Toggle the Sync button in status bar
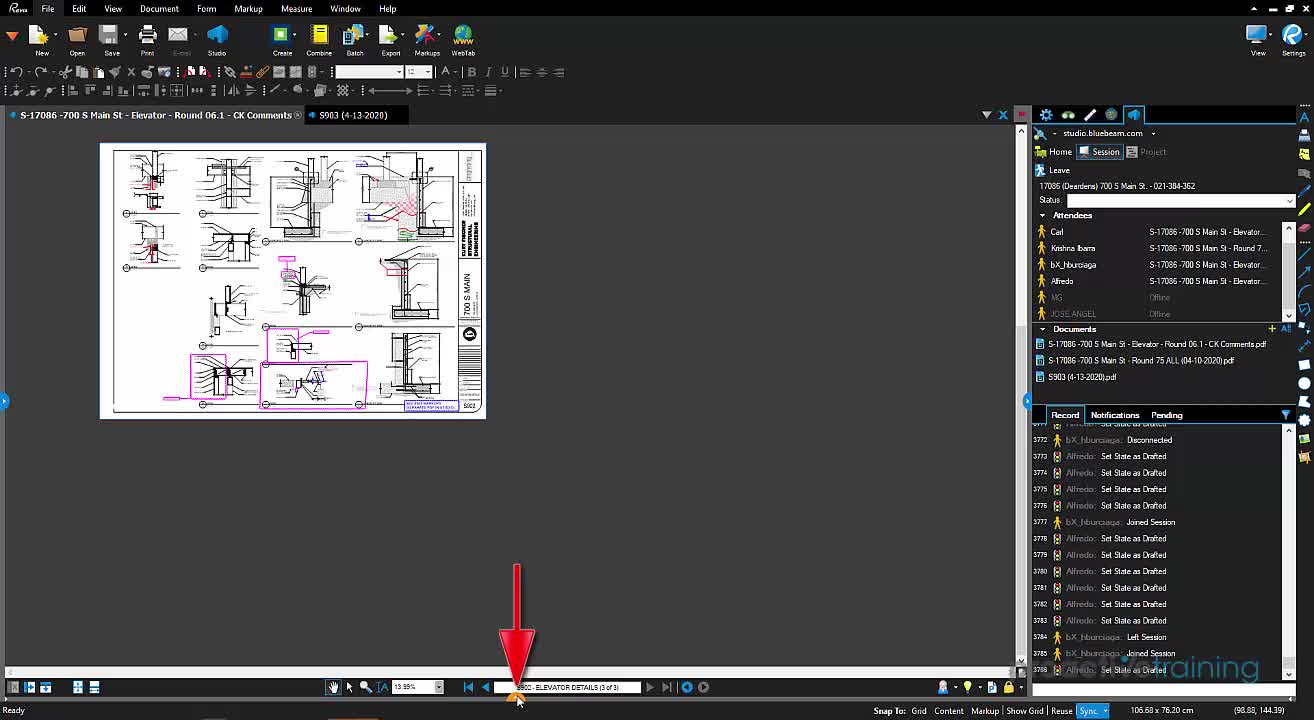The height and width of the screenshot is (720, 1314). (1093, 711)
